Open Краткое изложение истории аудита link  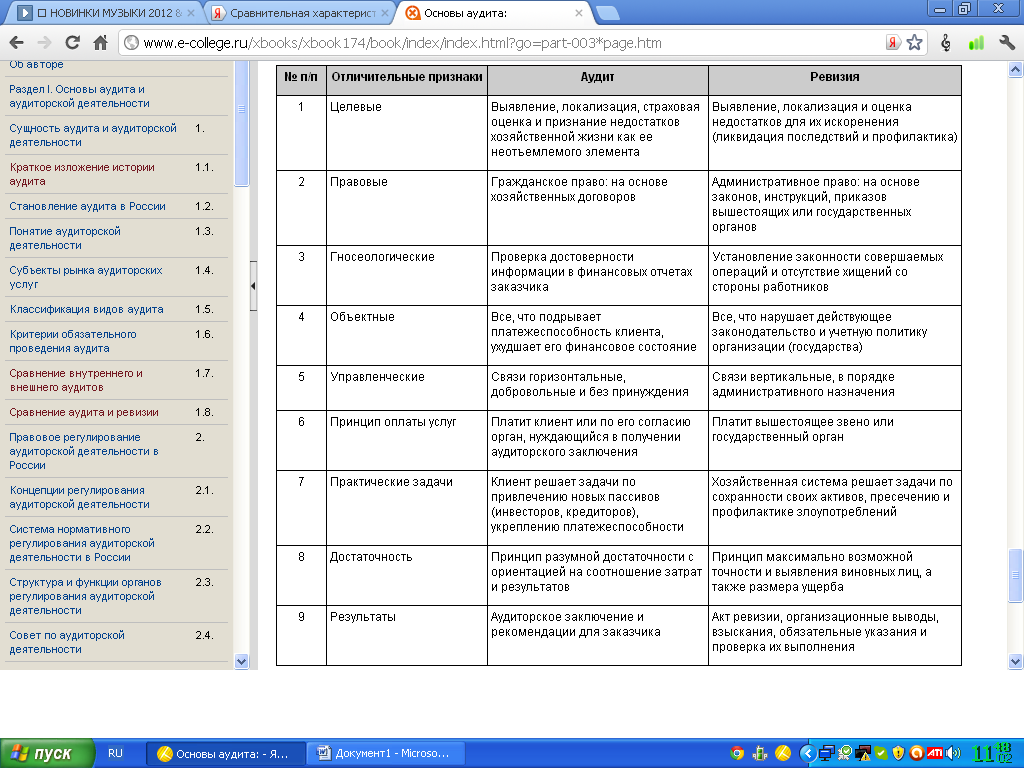[82, 174]
